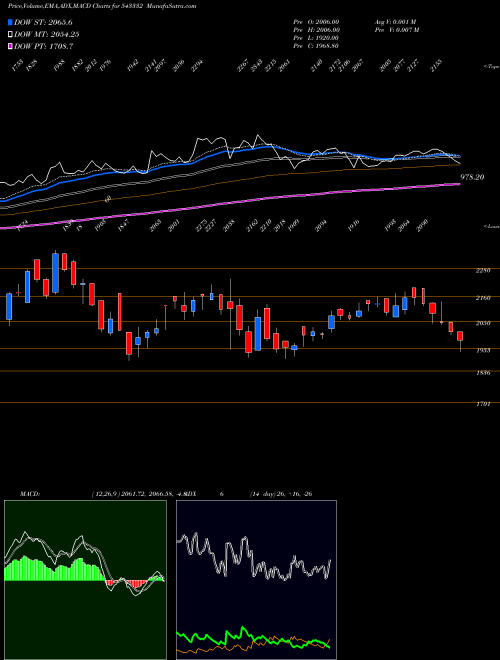Click the 1933 price axis label
This screenshot has width=500, height=660.
pyautogui.click(x=483, y=350)
